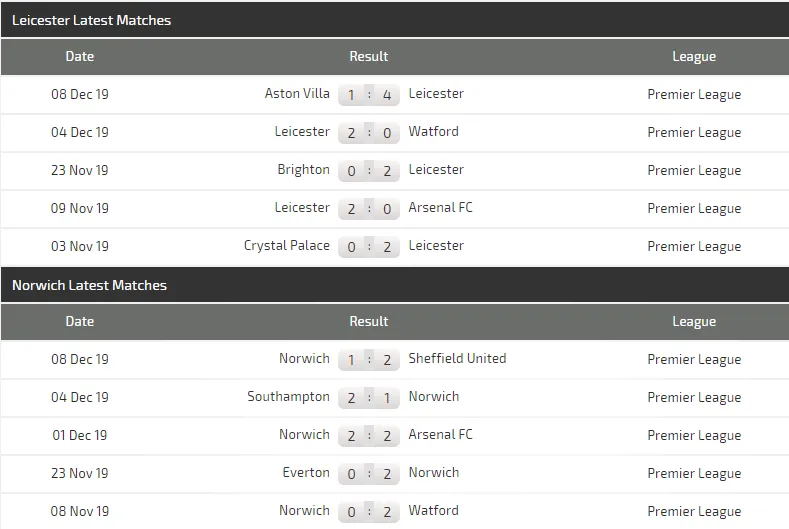The image size is (789, 529).
Task: Click Premier League in the Sheffield United row
Action: coord(694,359)
